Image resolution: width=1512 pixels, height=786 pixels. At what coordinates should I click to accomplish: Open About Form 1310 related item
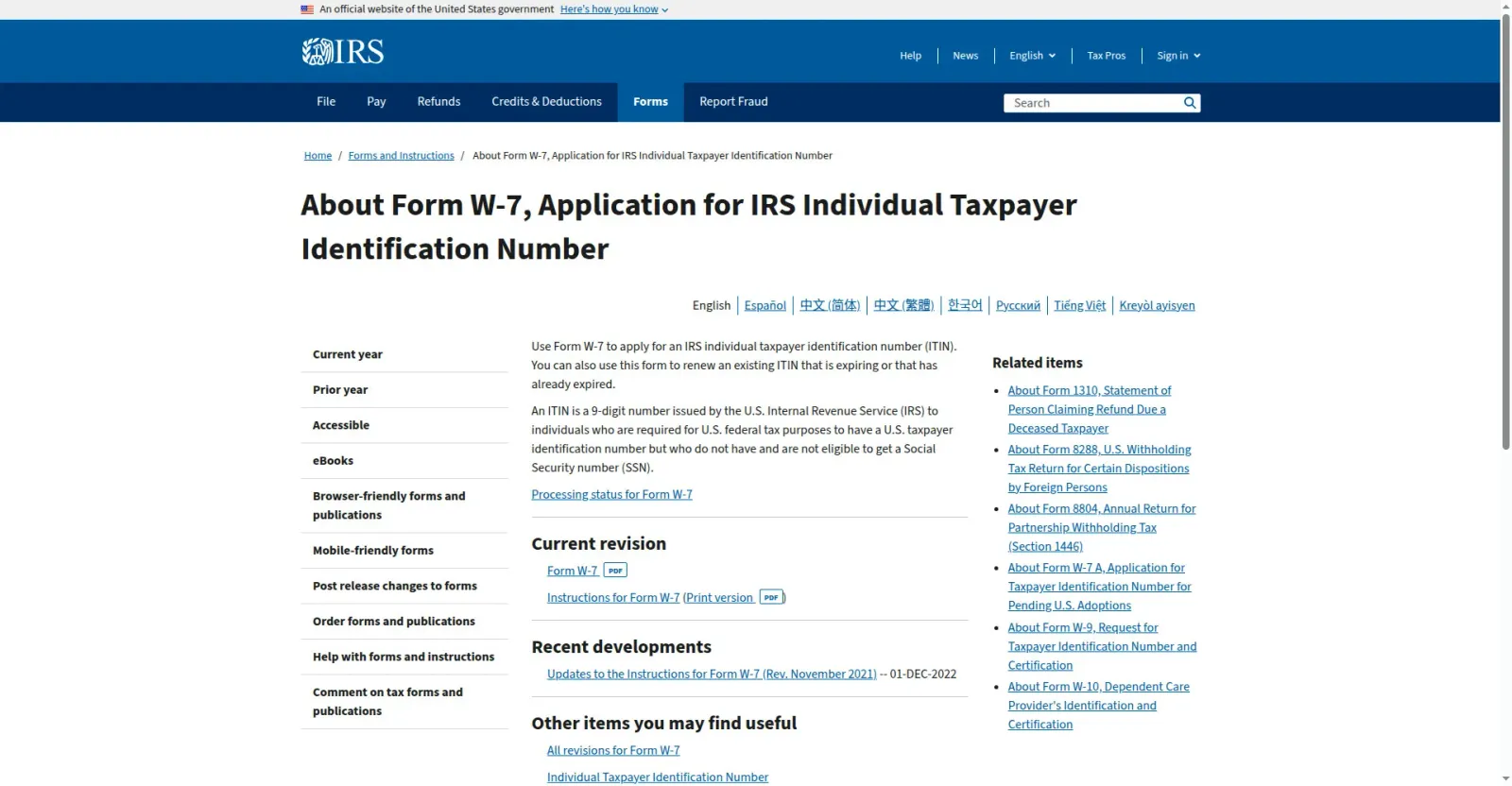[x=1089, y=409]
